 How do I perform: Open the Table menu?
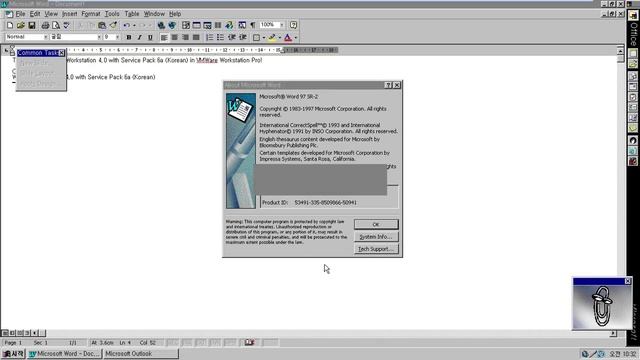131,14
